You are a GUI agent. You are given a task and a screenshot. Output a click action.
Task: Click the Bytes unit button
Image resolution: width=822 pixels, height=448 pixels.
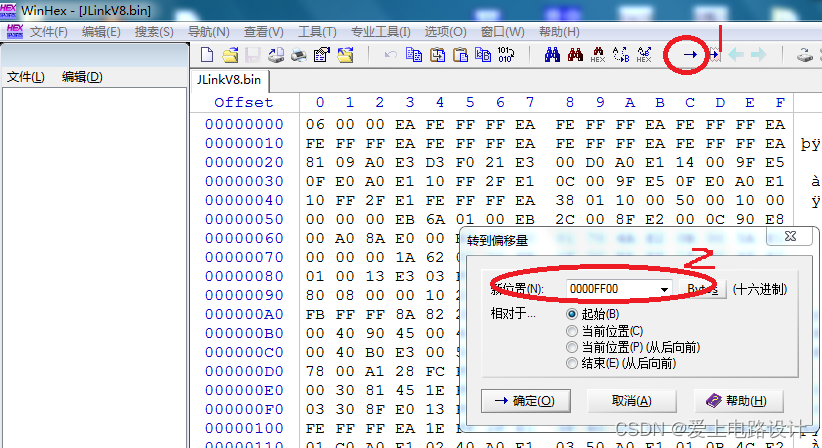tap(702, 289)
